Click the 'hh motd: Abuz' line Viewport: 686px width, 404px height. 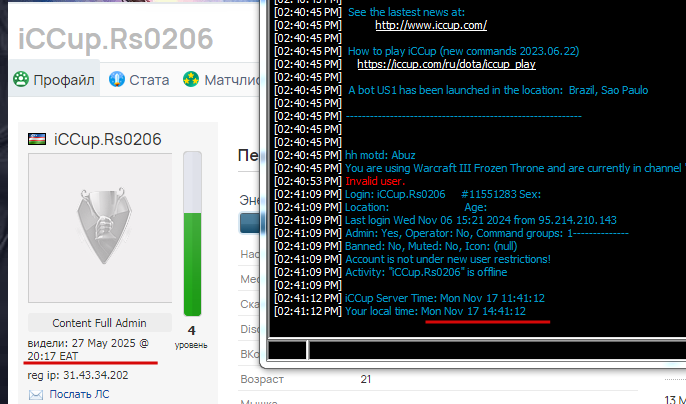coord(380,155)
